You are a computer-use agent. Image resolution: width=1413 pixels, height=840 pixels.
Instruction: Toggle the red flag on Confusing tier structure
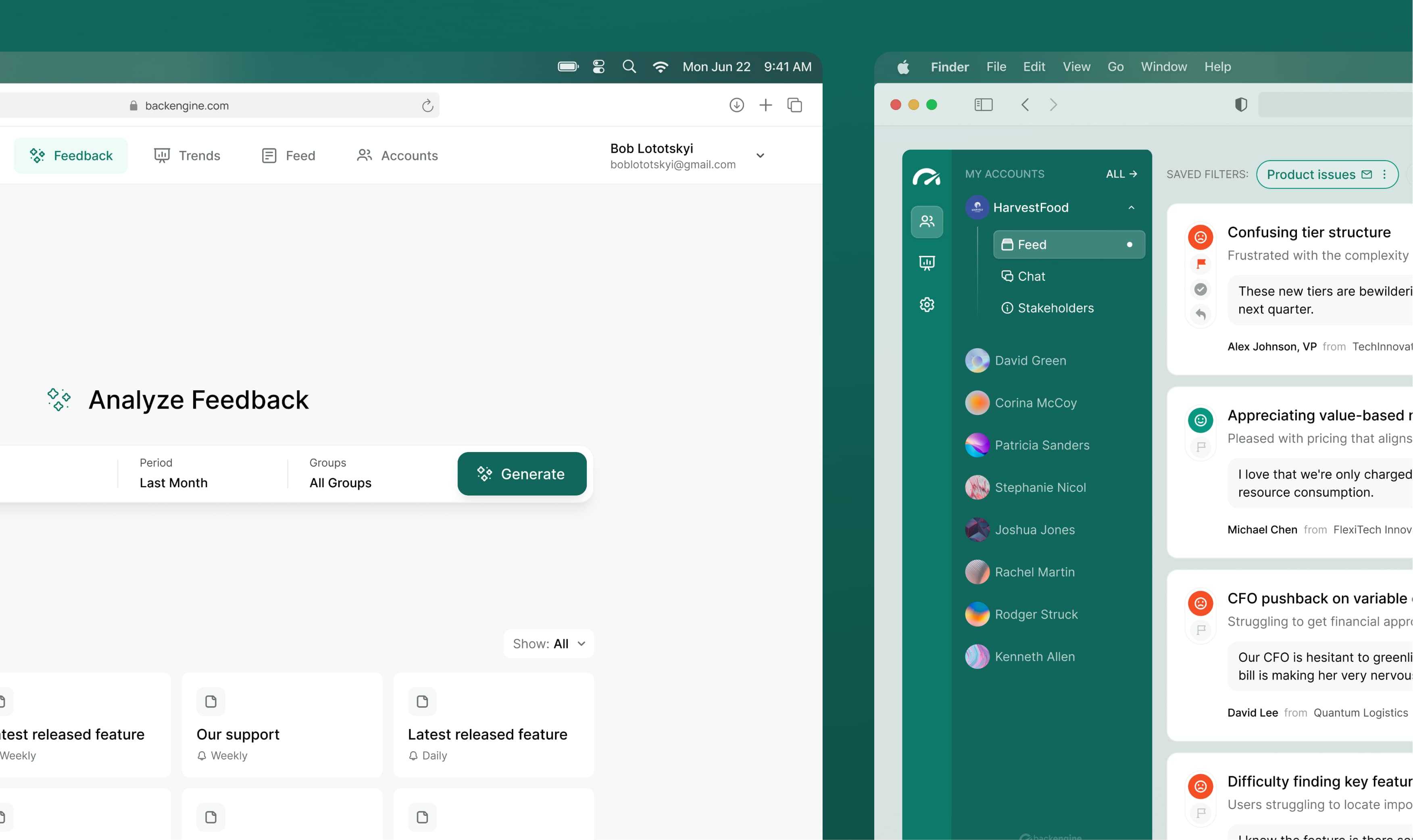[x=1201, y=263]
